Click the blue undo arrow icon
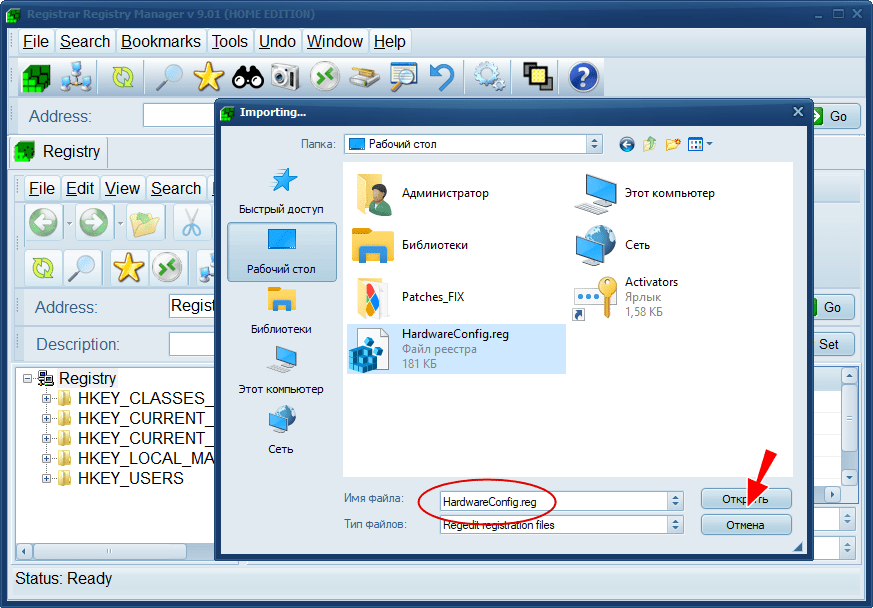 [x=442, y=77]
